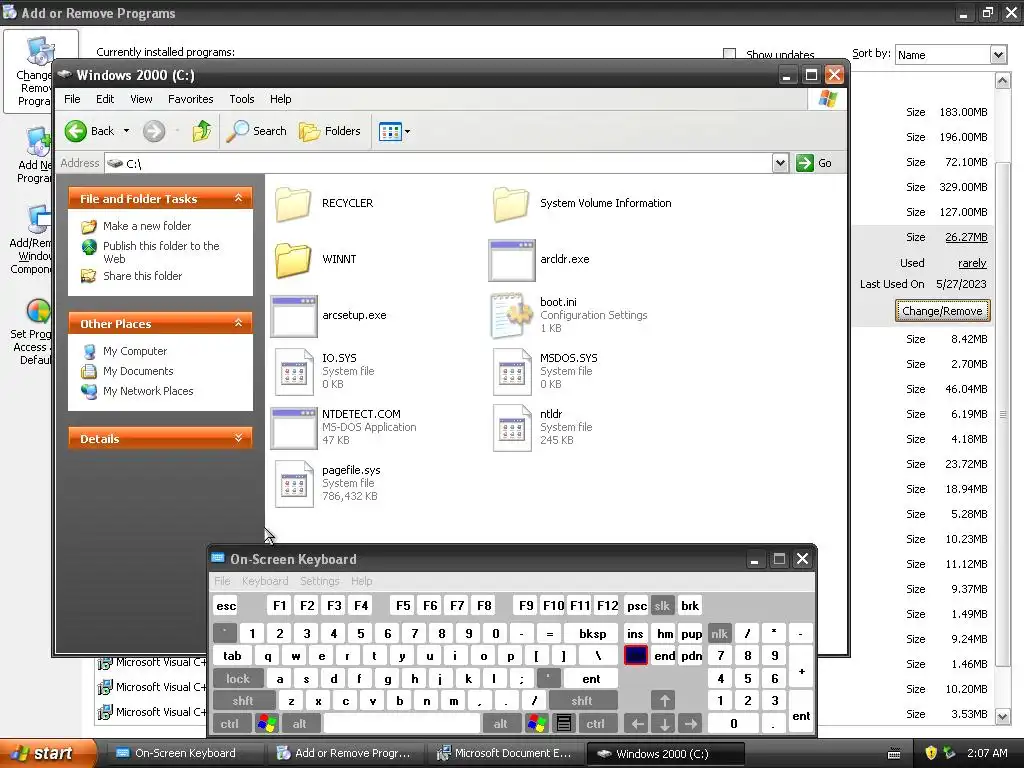The width and height of the screenshot is (1024, 768).
Task: Click the up arrow key on keyboard
Action: pyautogui.click(x=664, y=701)
